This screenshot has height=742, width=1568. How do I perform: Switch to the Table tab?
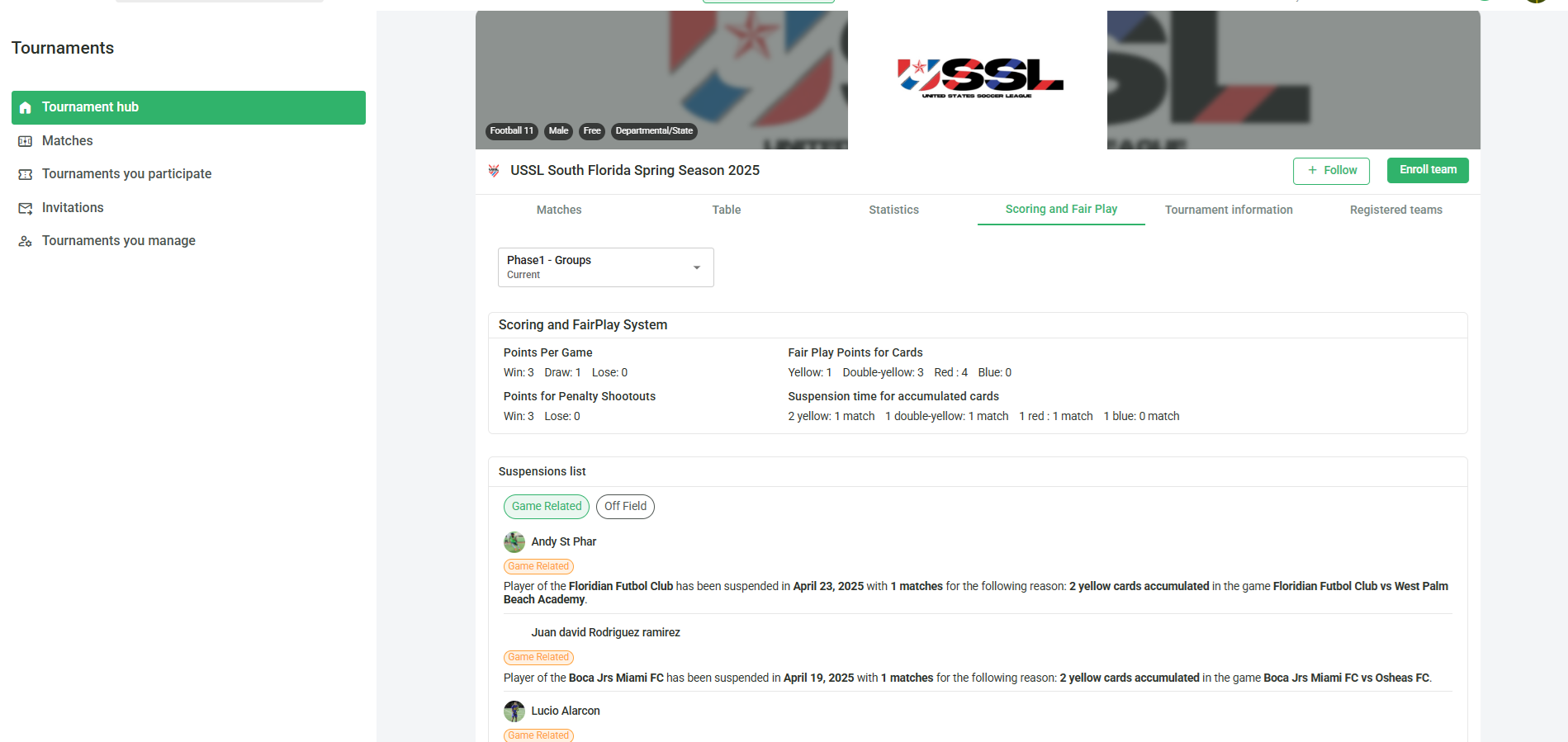tap(727, 210)
